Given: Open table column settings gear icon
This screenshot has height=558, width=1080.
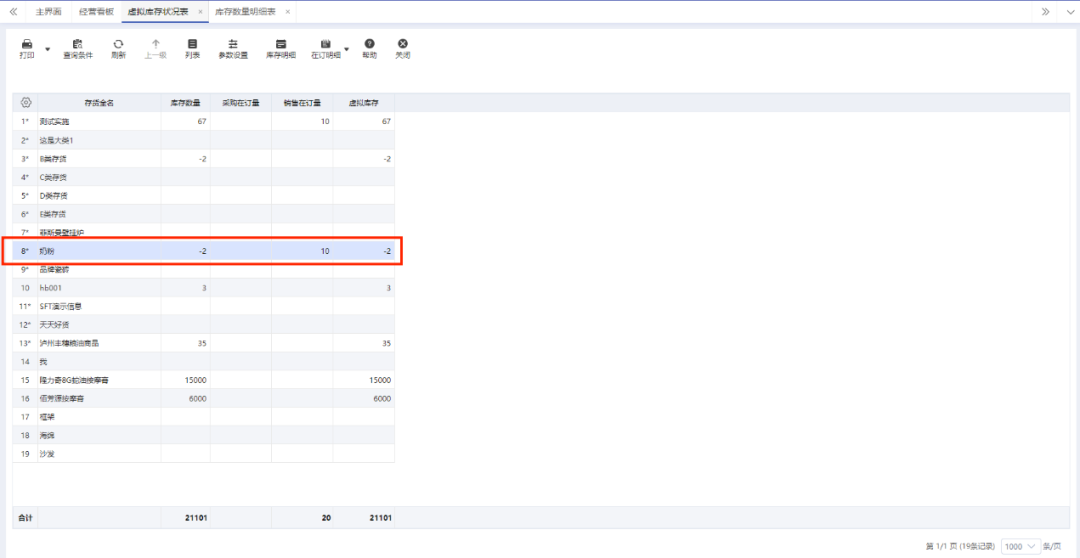Looking at the screenshot, I should pos(25,102).
